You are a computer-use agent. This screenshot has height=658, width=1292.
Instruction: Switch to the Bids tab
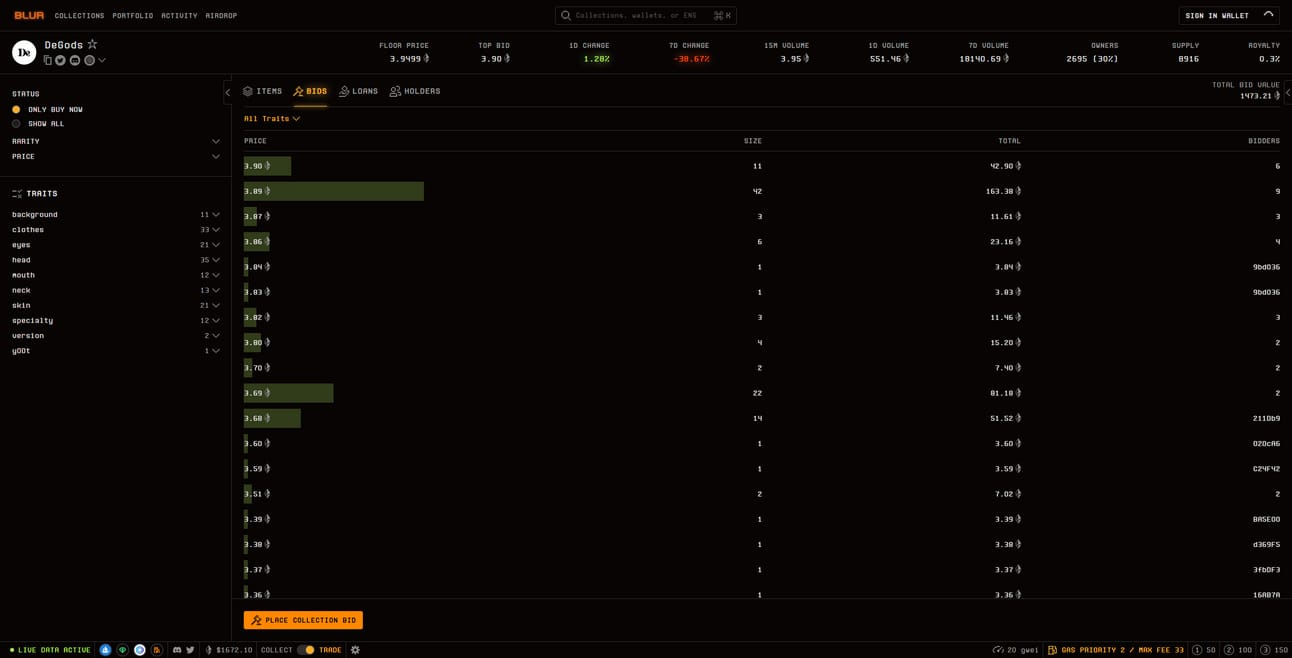310,91
